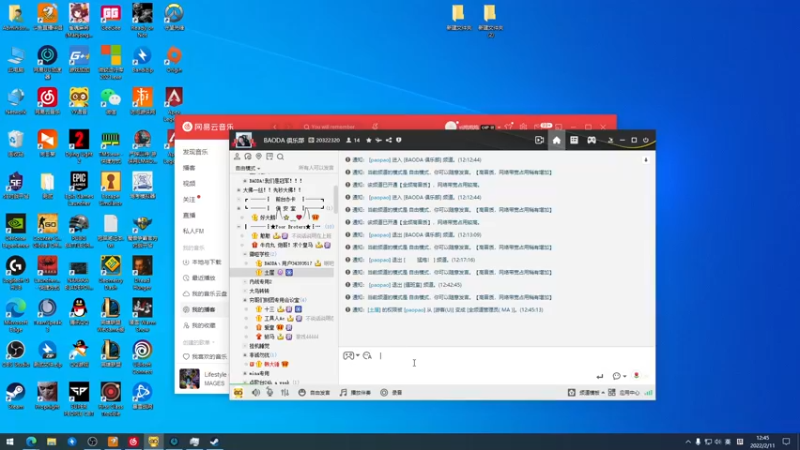Viewport: 800px width, 450px height.
Task: Click the 录音 record button
Action: coord(391,392)
